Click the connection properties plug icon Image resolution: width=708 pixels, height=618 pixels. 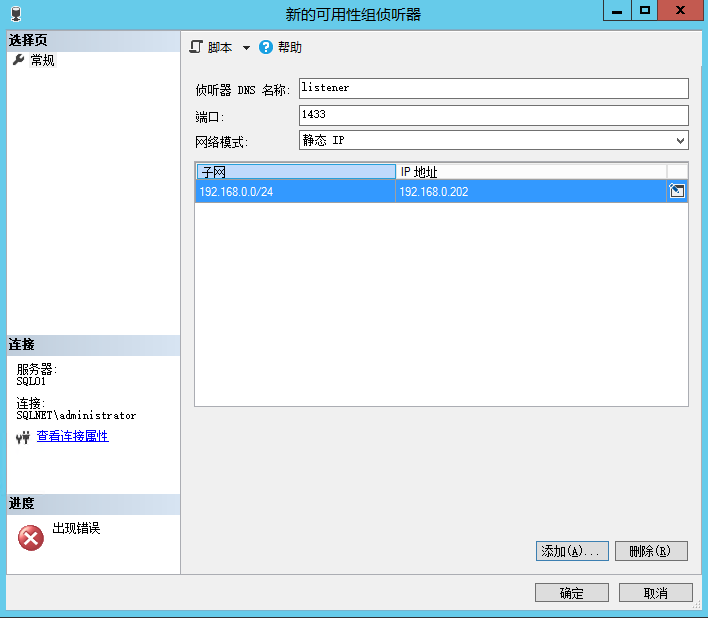click(23, 437)
